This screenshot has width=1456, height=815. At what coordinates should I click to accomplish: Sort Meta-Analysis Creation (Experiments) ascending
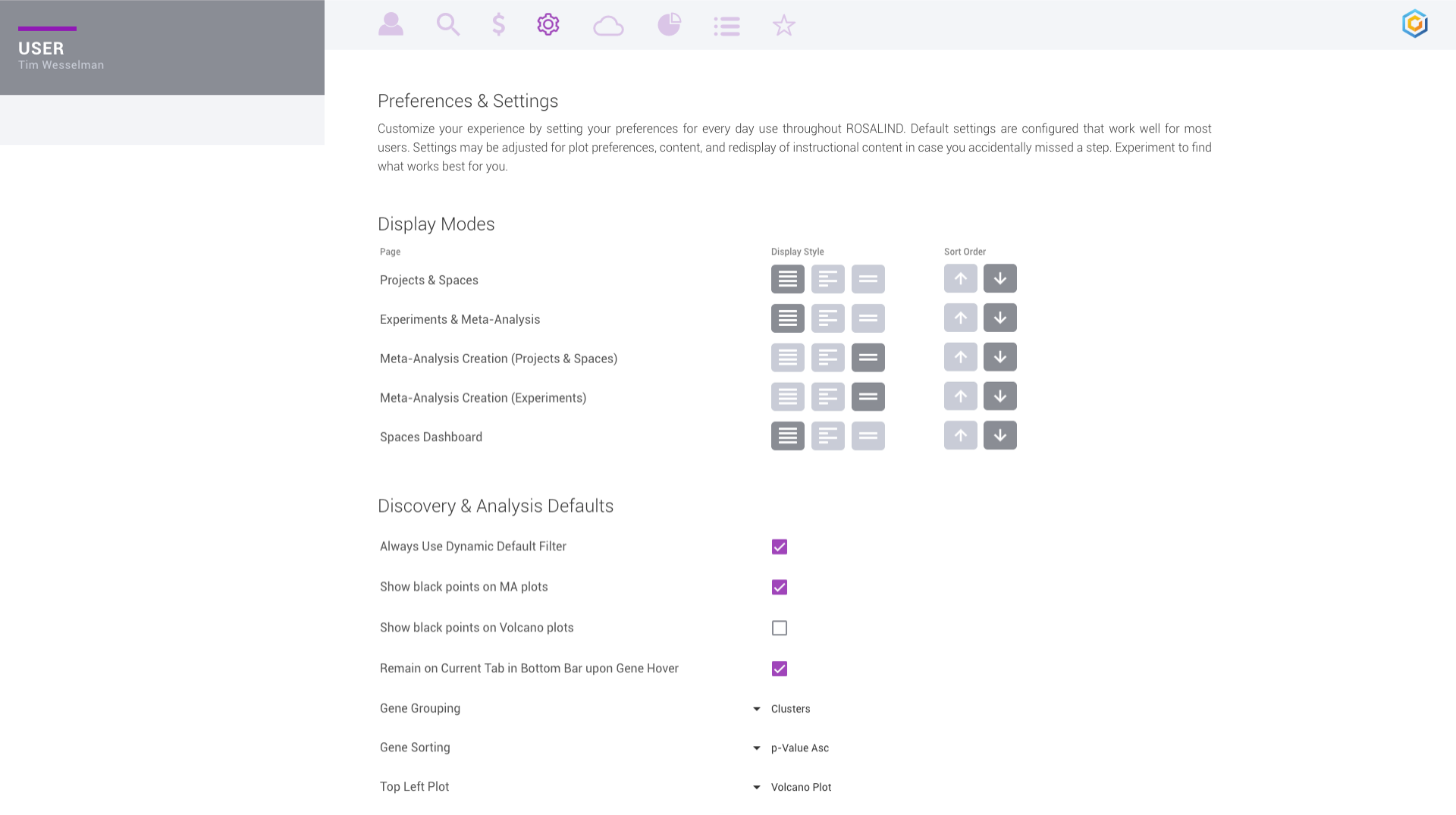[961, 397]
